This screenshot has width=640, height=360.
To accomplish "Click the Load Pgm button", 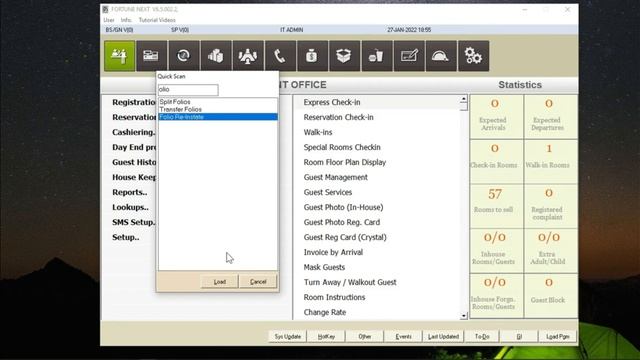I will point(558,337).
